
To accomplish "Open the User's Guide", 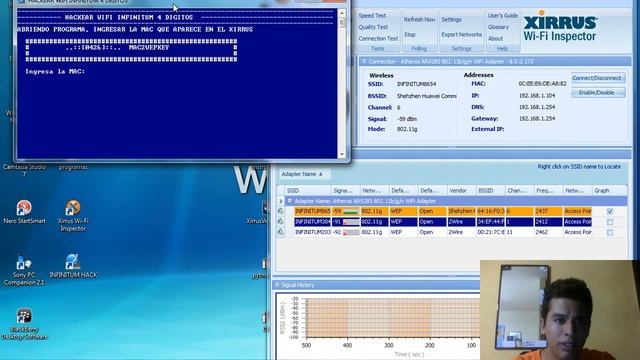I will 502,16.
